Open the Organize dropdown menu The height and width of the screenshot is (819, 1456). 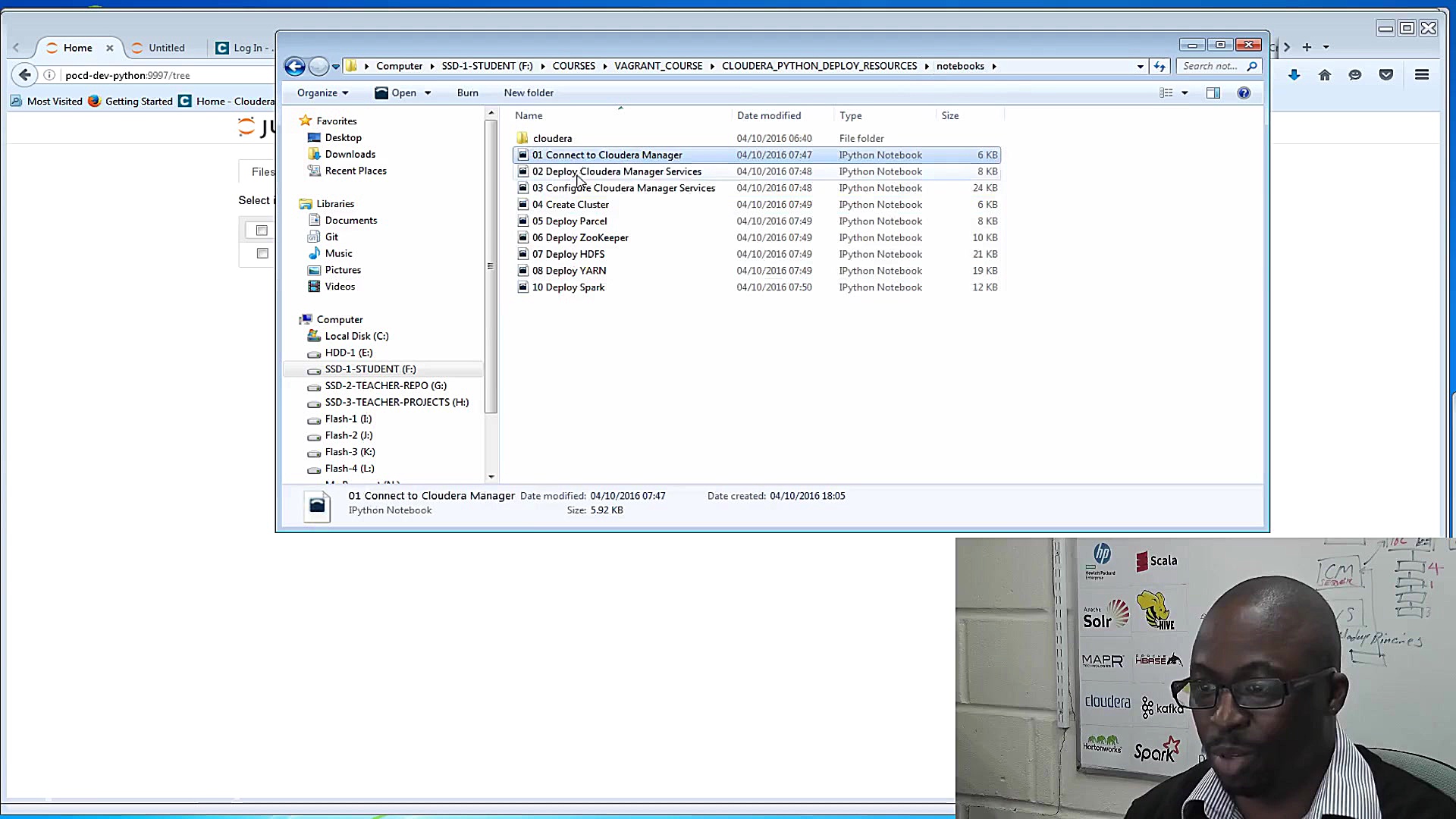[x=323, y=93]
